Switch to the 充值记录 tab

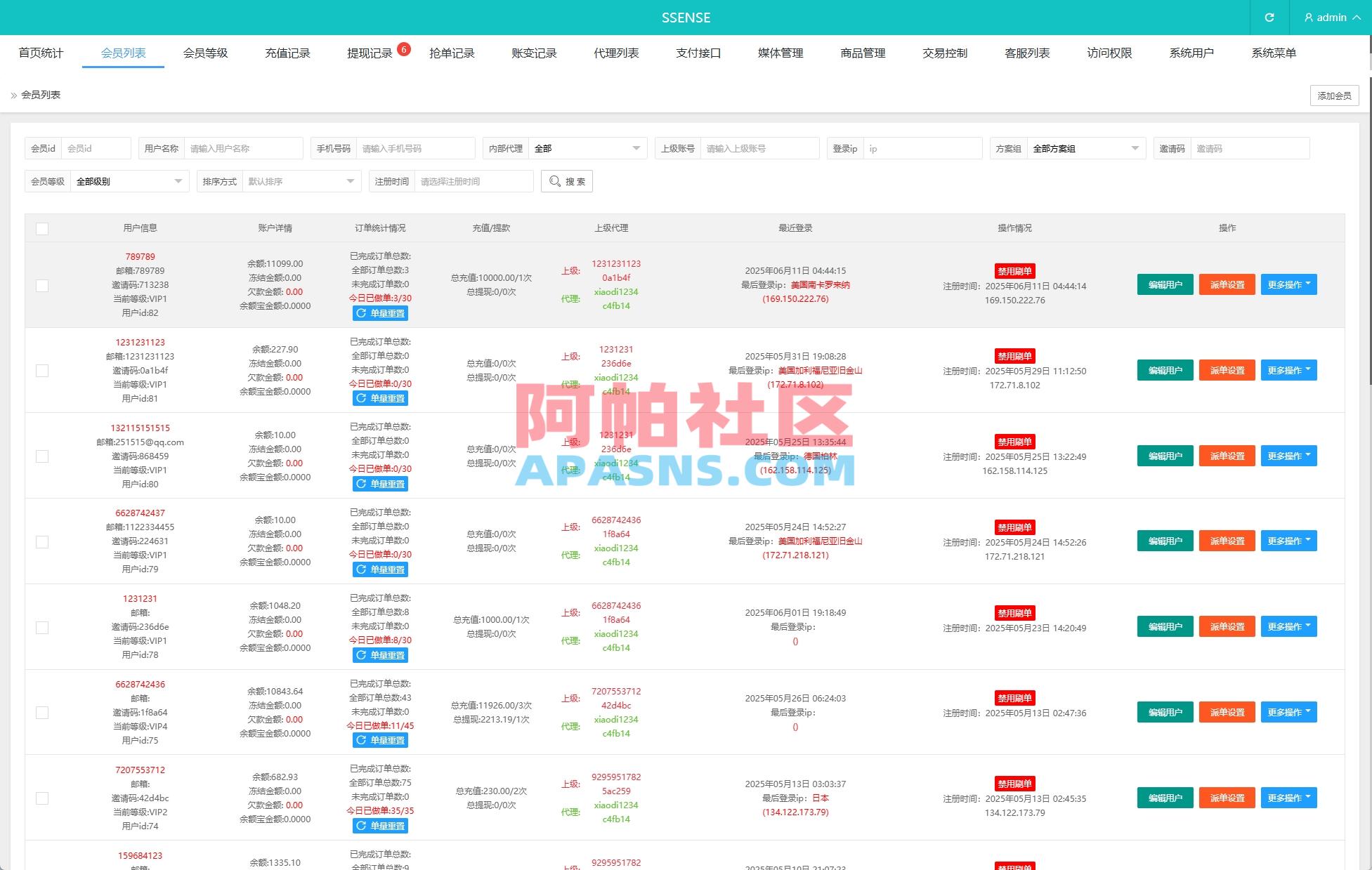(x=287, y=53)
